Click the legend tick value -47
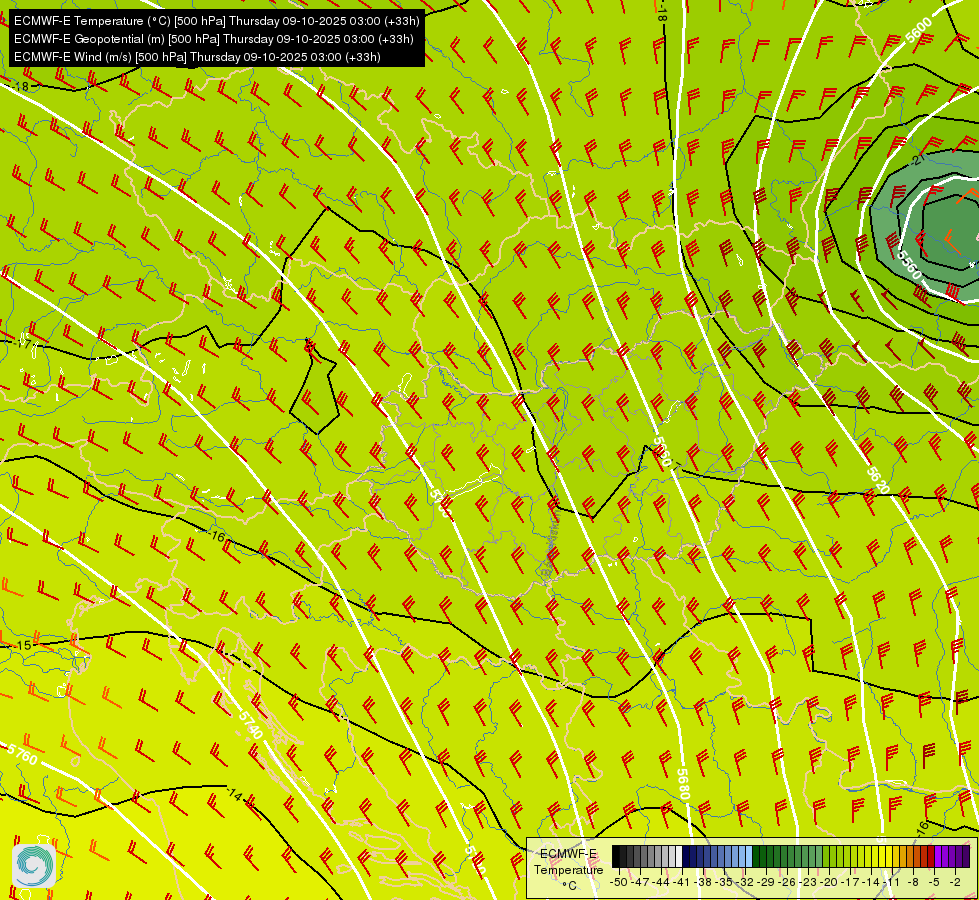 coord(640,882)
